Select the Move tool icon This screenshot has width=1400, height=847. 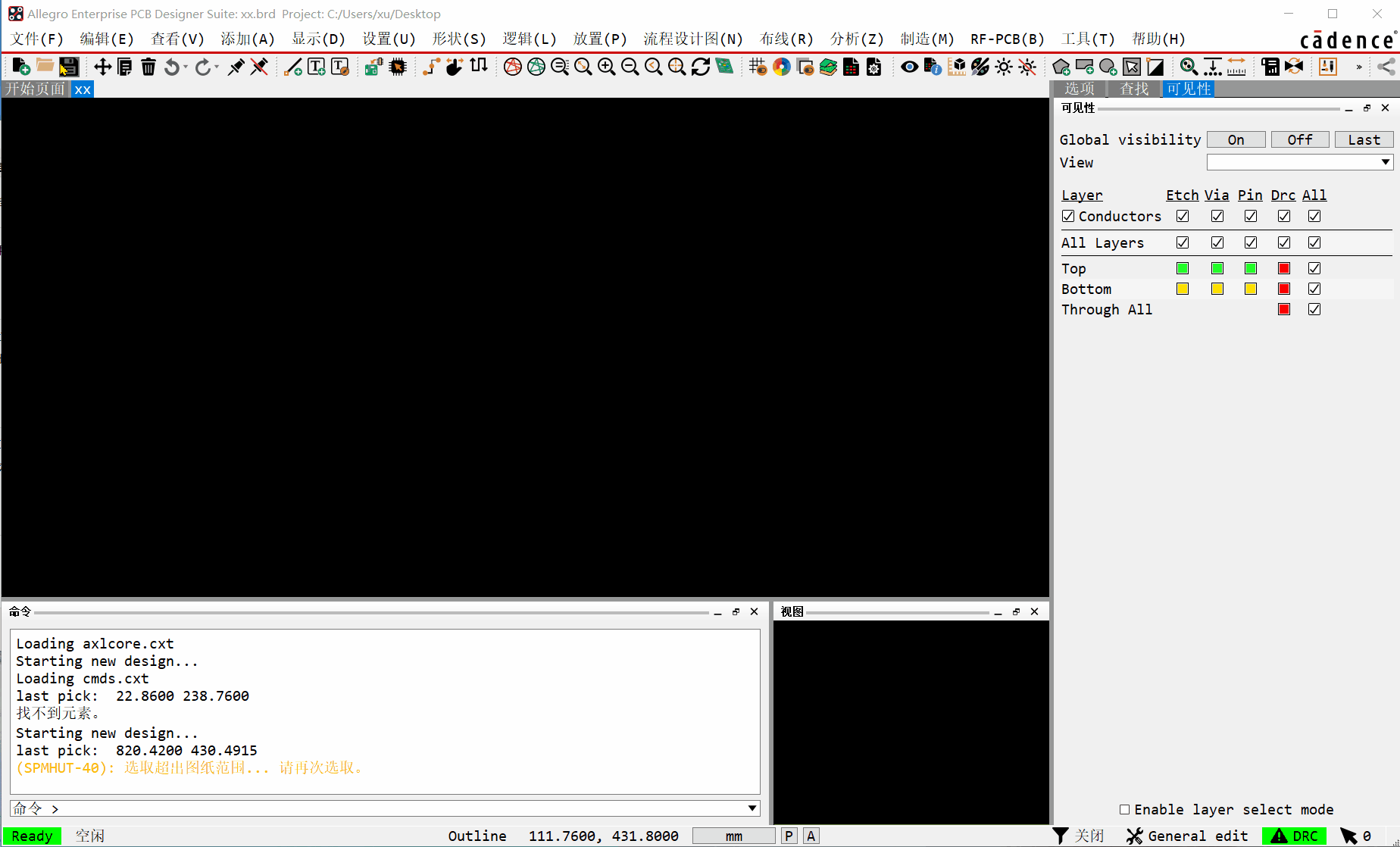point(102,67)
